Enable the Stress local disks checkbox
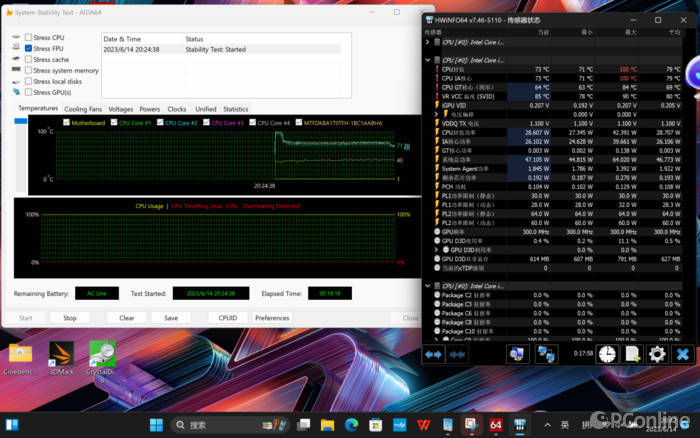Image resolution: width=700 pixels, height=438 pixels. click(29, 81)
